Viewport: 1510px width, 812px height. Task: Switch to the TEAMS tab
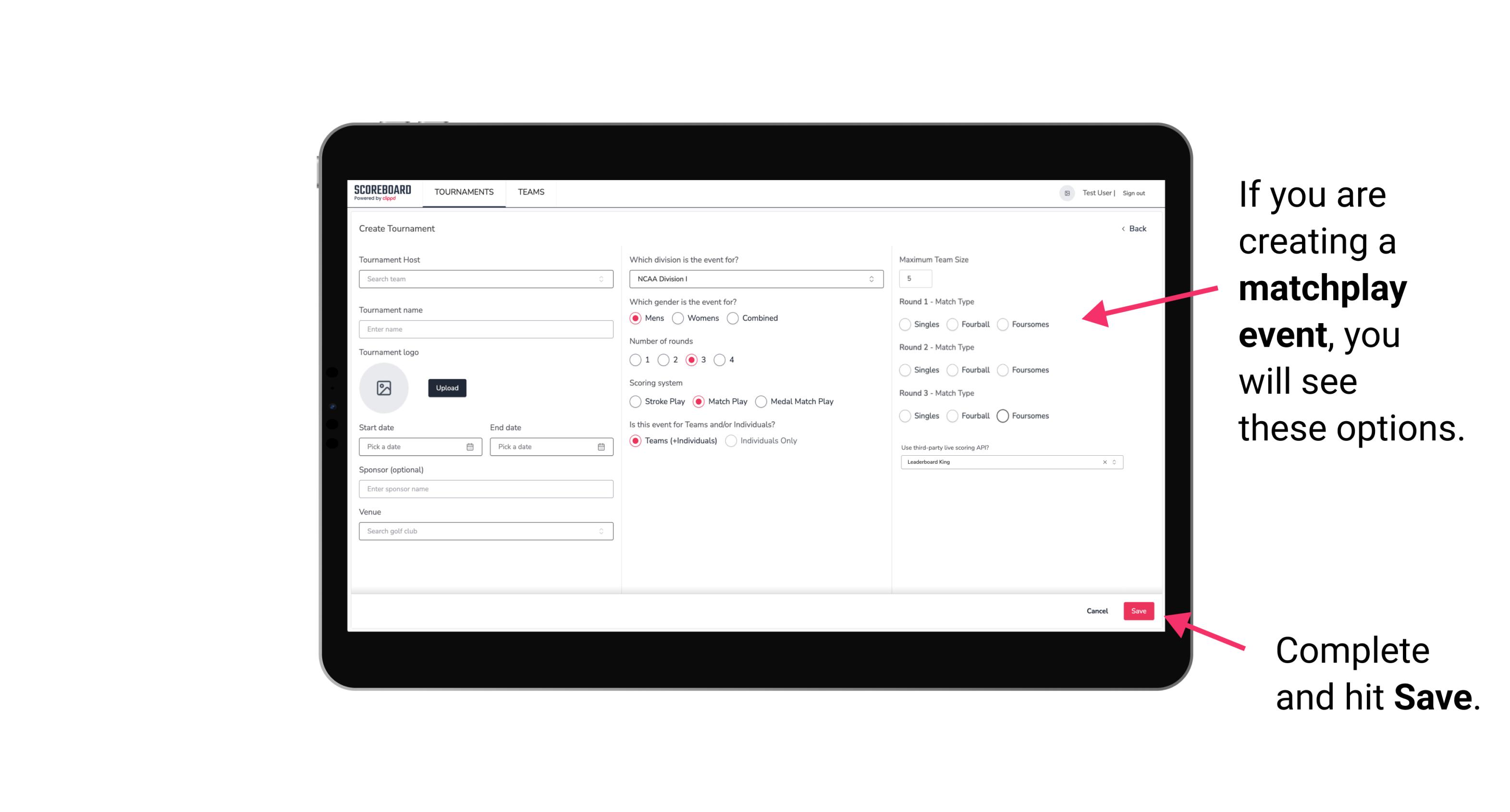[530, 192]
